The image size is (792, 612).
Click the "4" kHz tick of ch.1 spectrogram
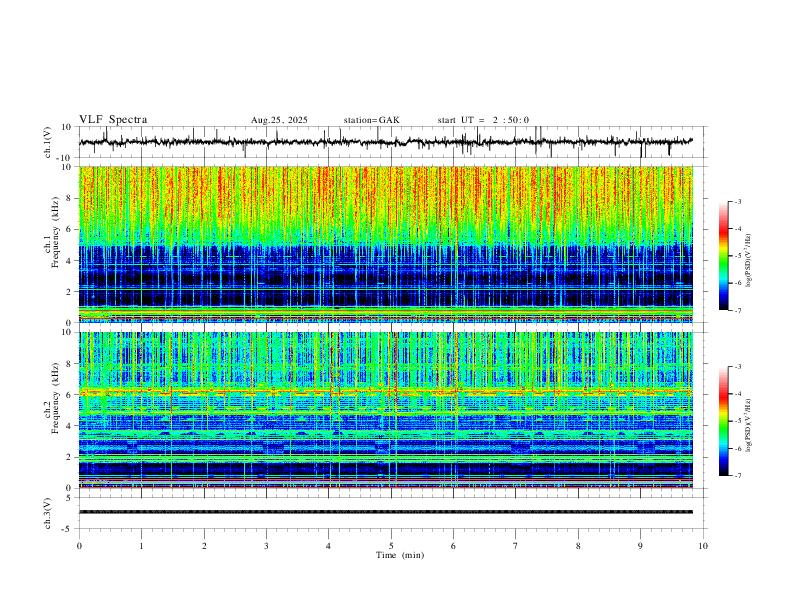tap(69, 261)
